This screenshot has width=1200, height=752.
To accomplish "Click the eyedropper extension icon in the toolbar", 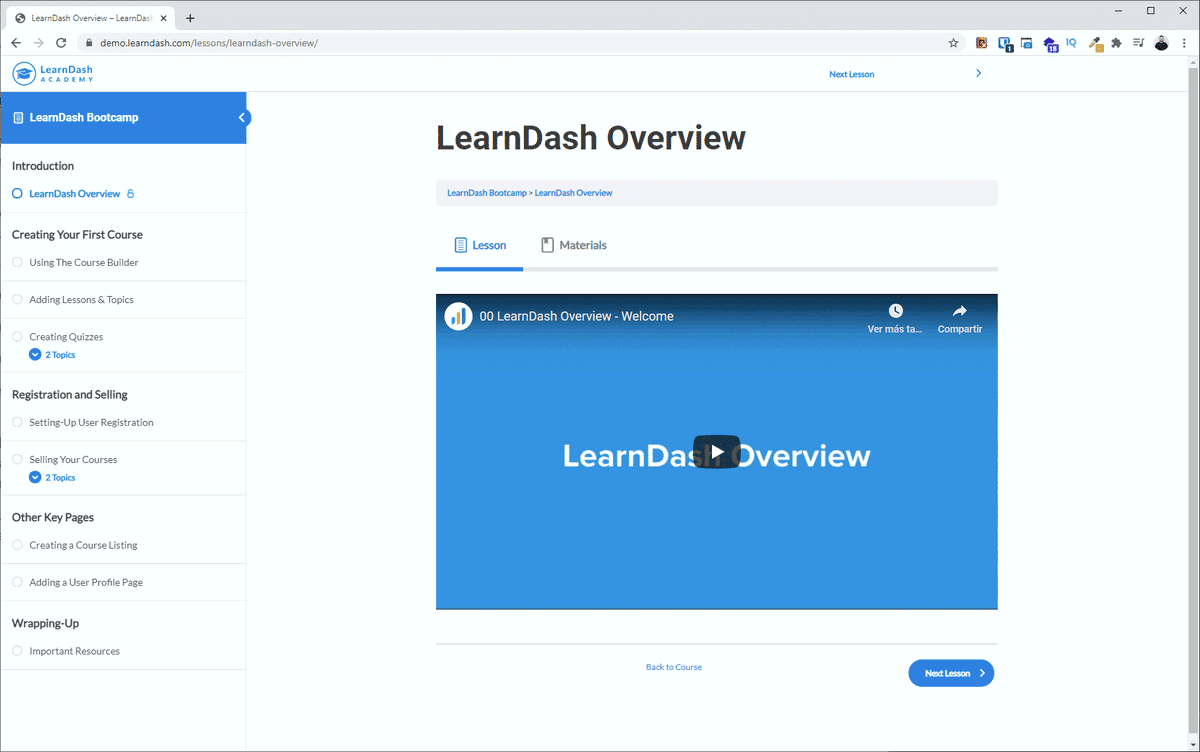I will coord(1095,43).
